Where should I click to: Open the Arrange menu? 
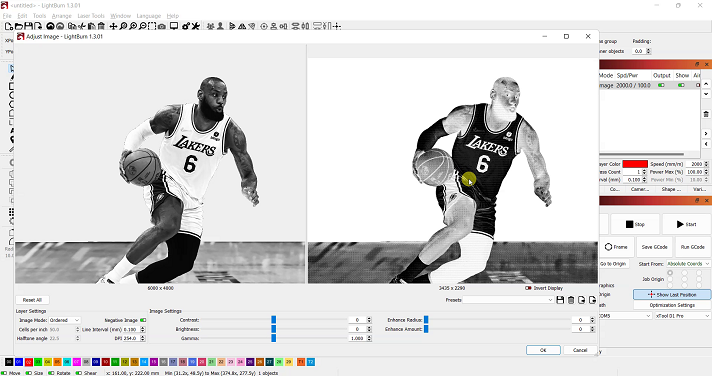[x=62, y=16]
